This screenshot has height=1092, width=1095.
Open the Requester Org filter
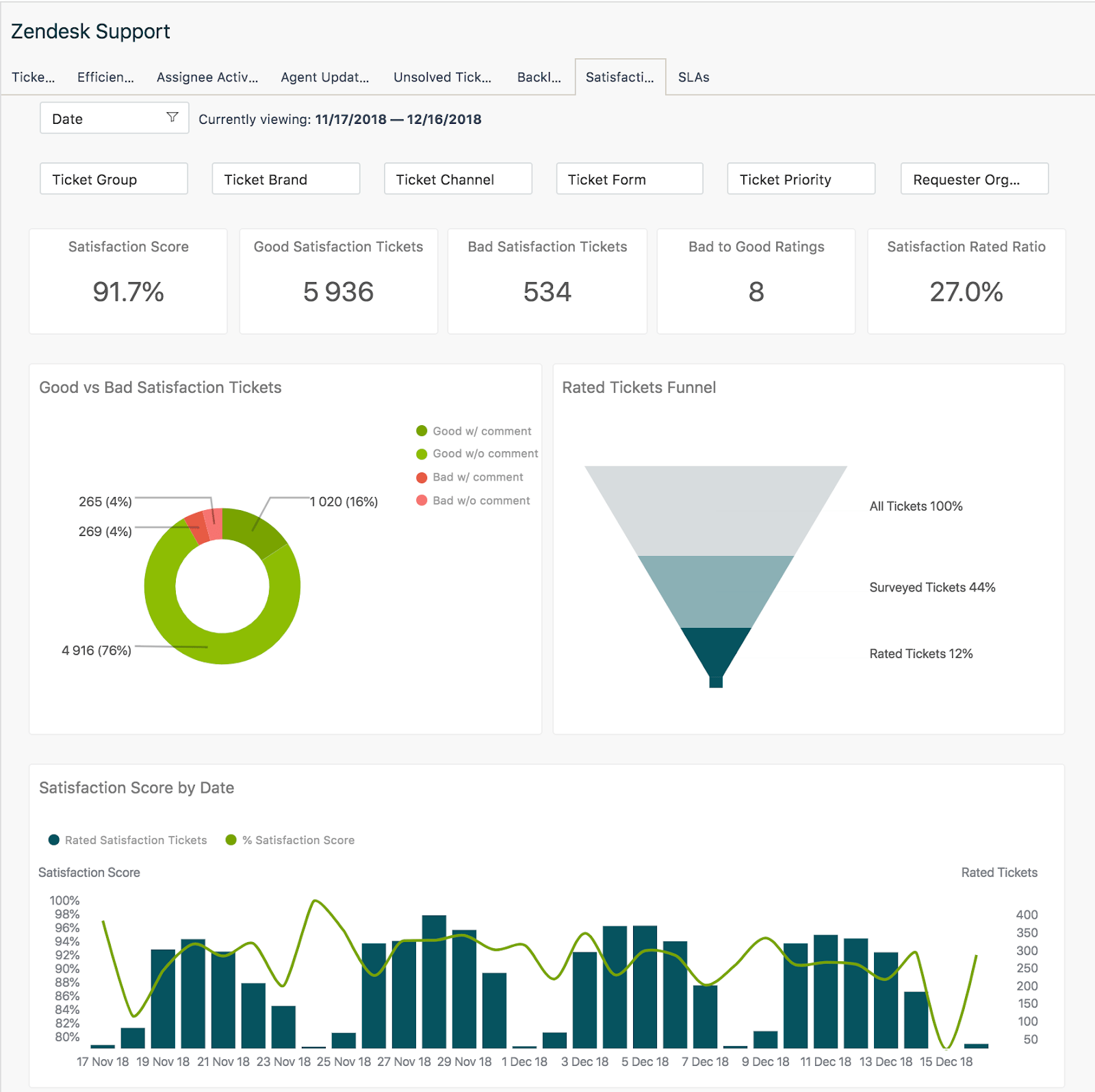[x=975, y=179]
